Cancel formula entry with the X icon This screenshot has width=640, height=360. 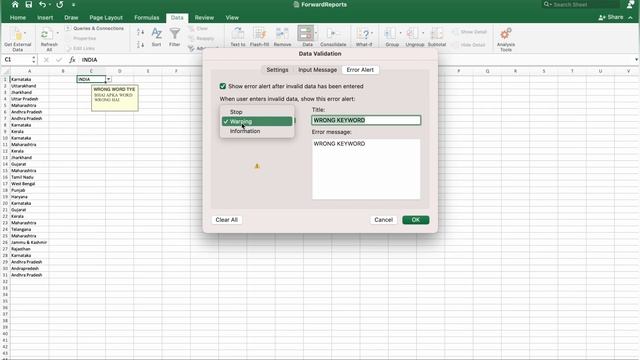[x=46, y=60]
